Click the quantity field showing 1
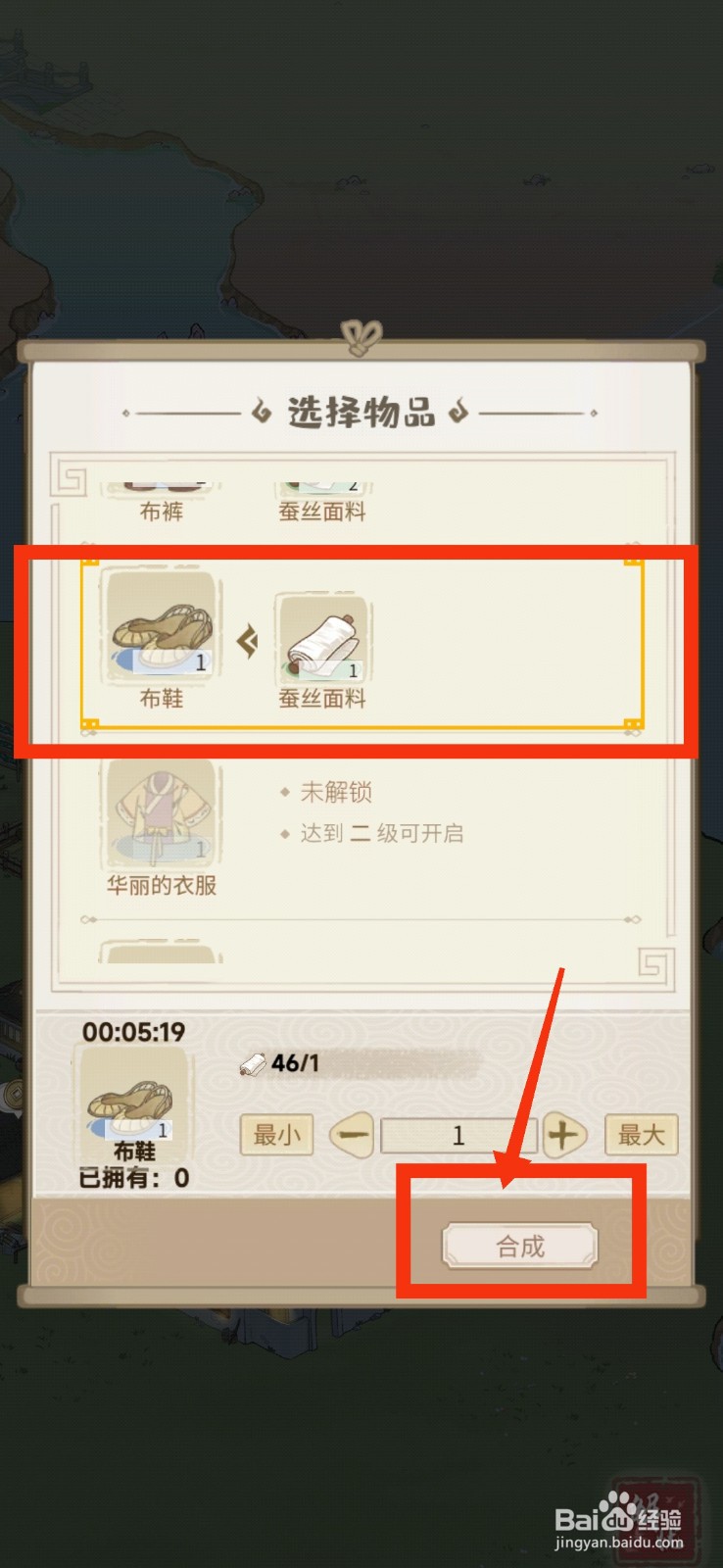The height and width of the screenshot is (1568, 723). [458, 1136]
